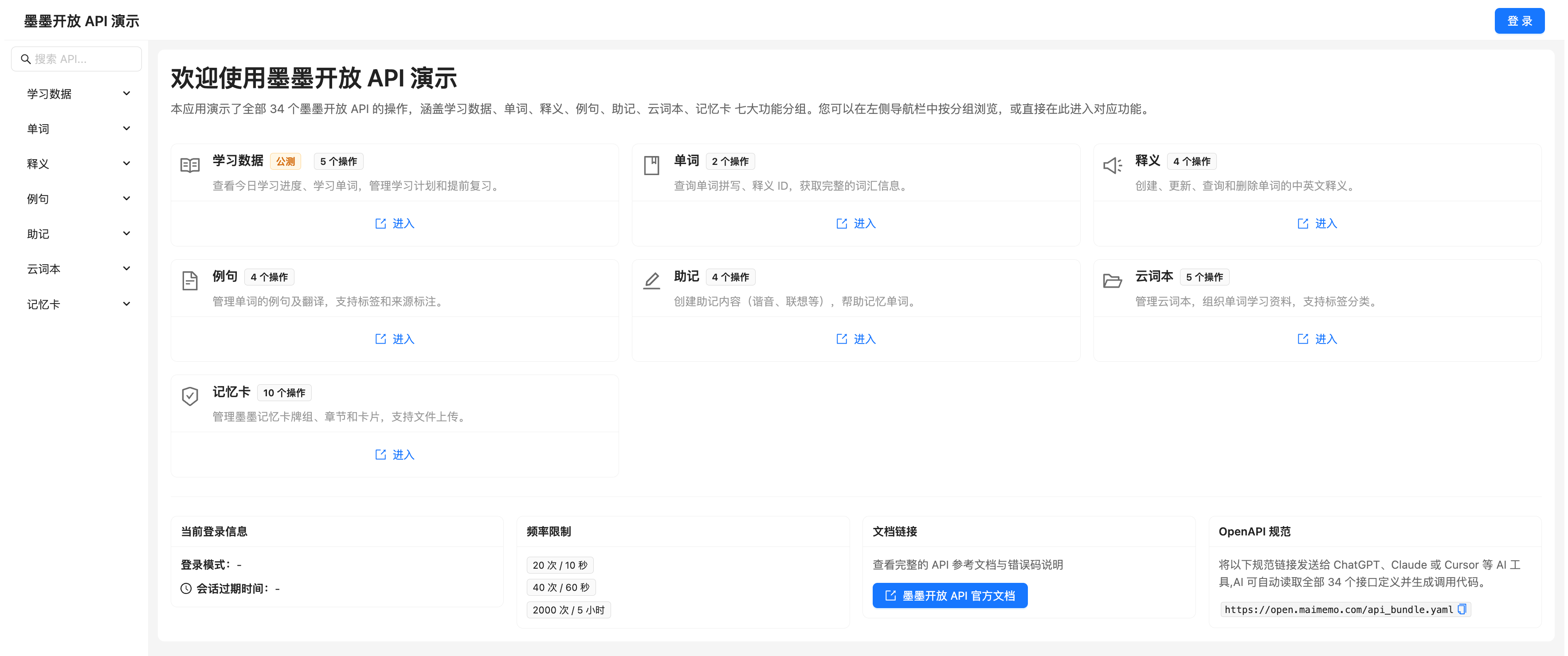Viewport: 1568px width, 656px height.
Task: Click the '10 个操作' tag on 记忆卡
Action: click(x=284, y=393)
